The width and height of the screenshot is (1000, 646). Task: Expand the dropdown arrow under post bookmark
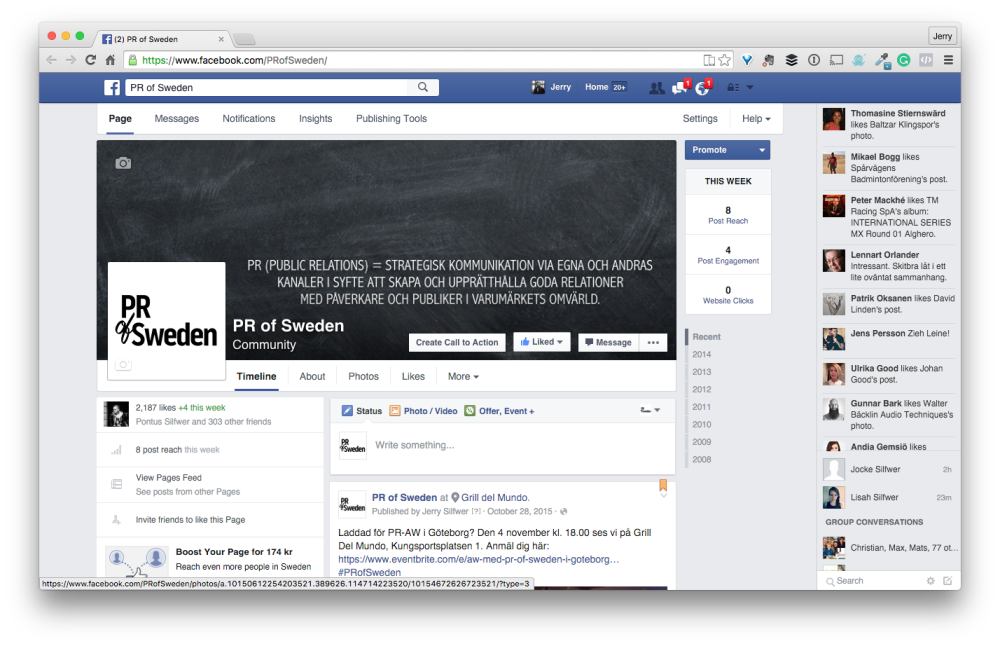663,496
